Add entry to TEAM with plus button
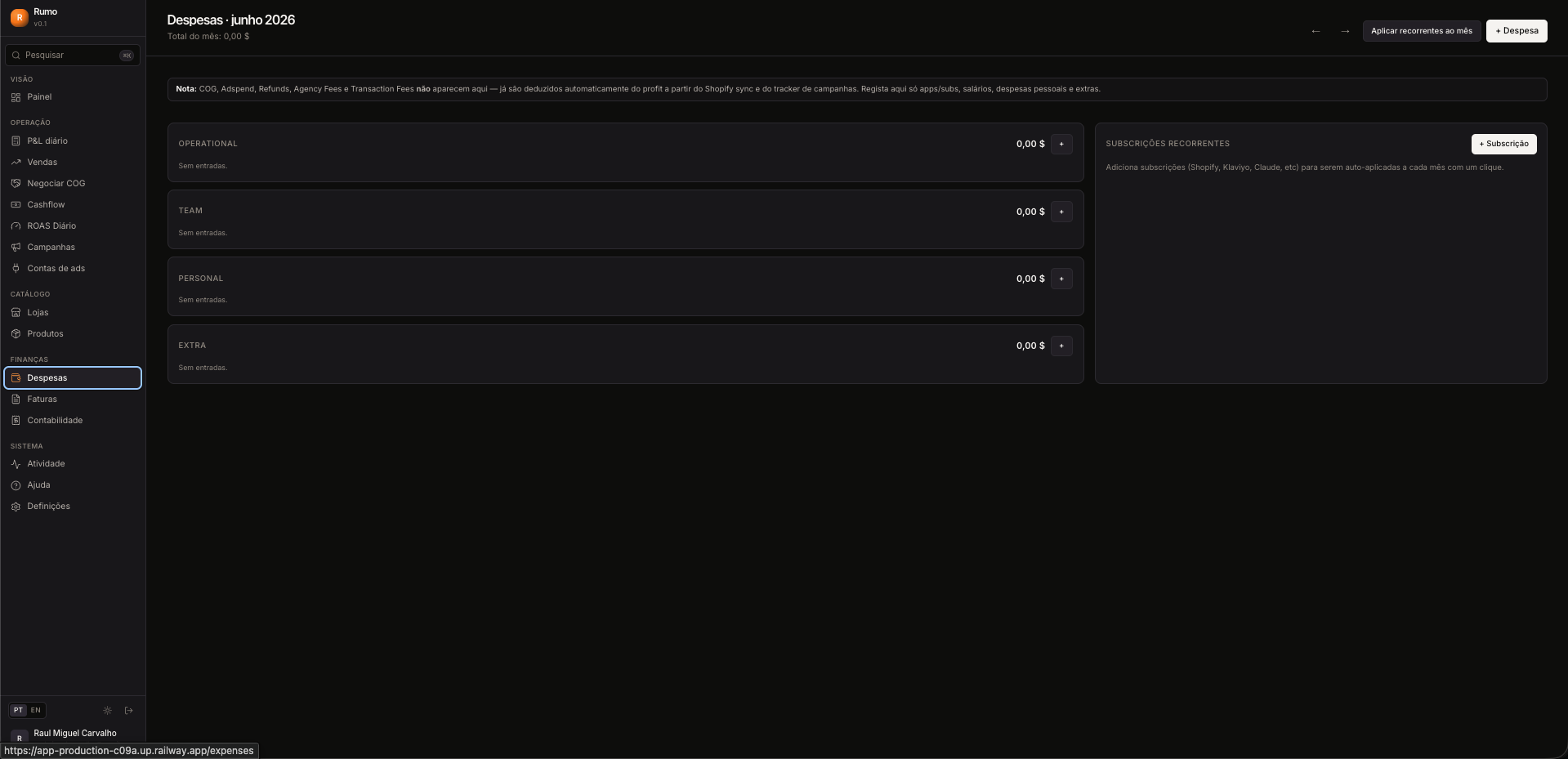1568x759 pixels. pos(1061,212)
